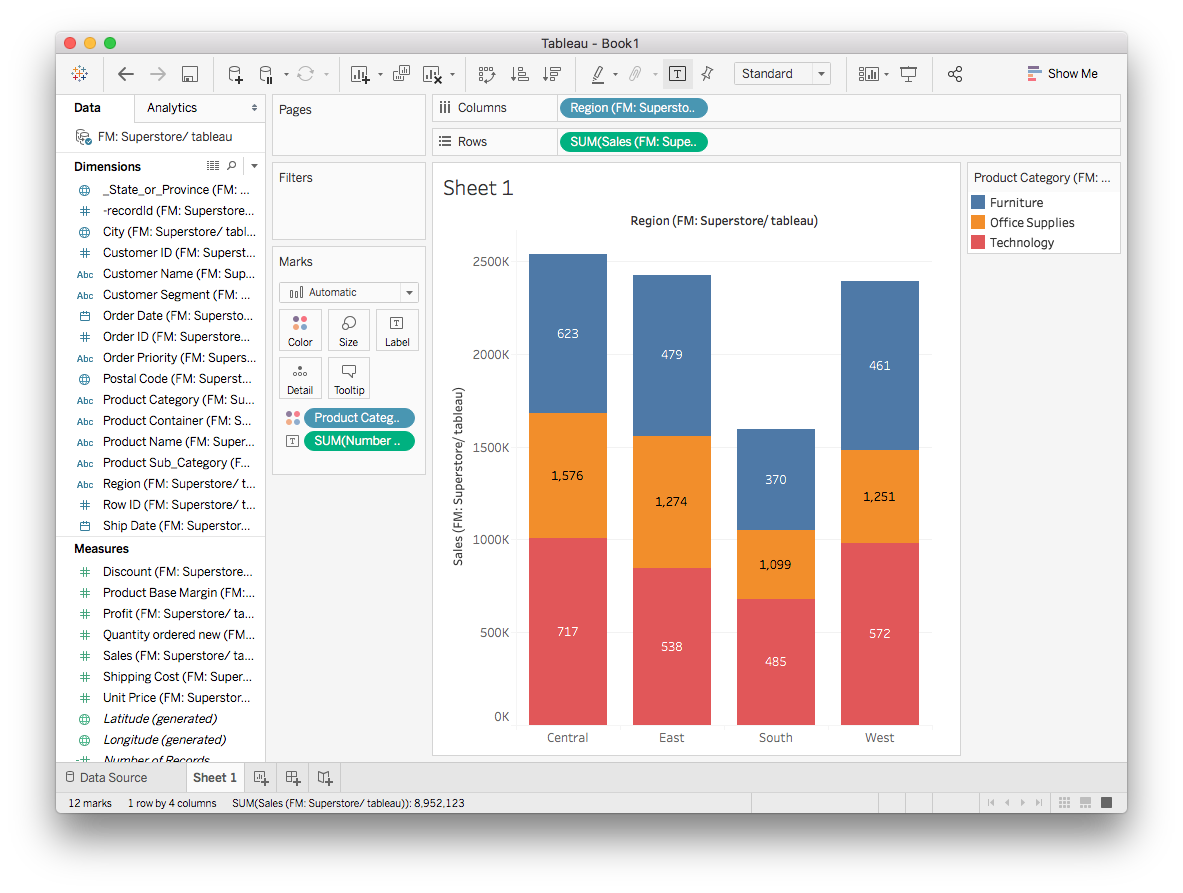This screenshot has width=1183, height=893.
Task: Open the Data Source tab
Action: (106, 777)
